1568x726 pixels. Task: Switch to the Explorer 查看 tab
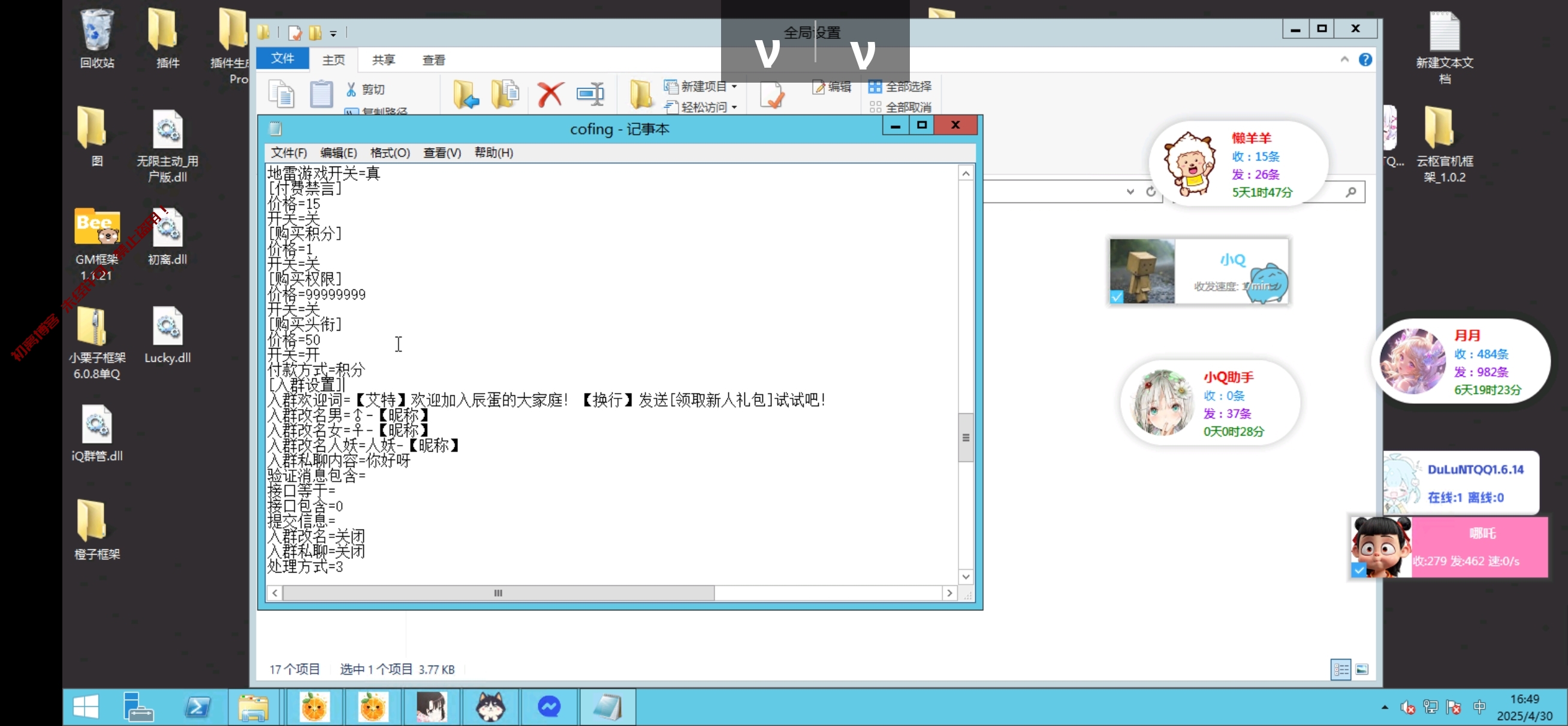point(433,60)
